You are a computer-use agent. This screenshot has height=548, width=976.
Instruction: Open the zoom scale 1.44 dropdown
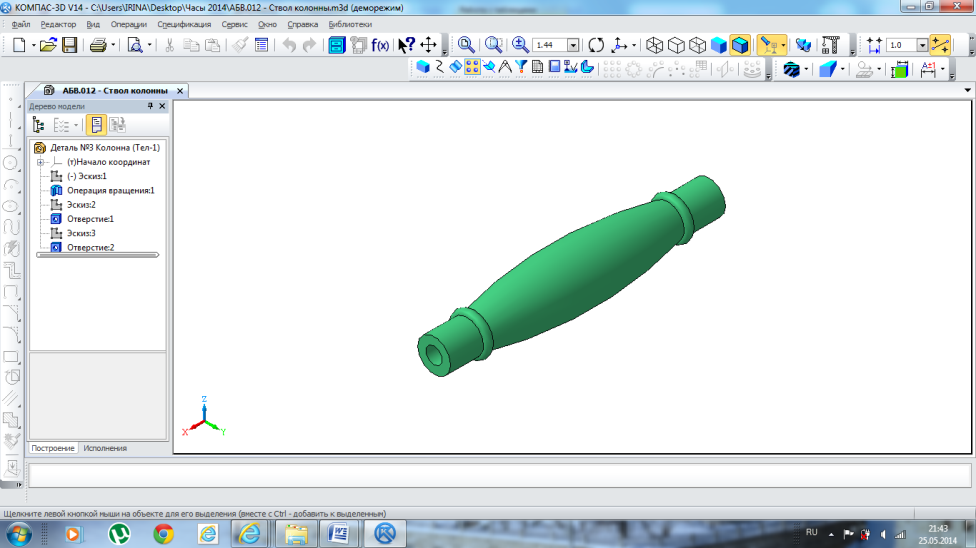(573, 45)
